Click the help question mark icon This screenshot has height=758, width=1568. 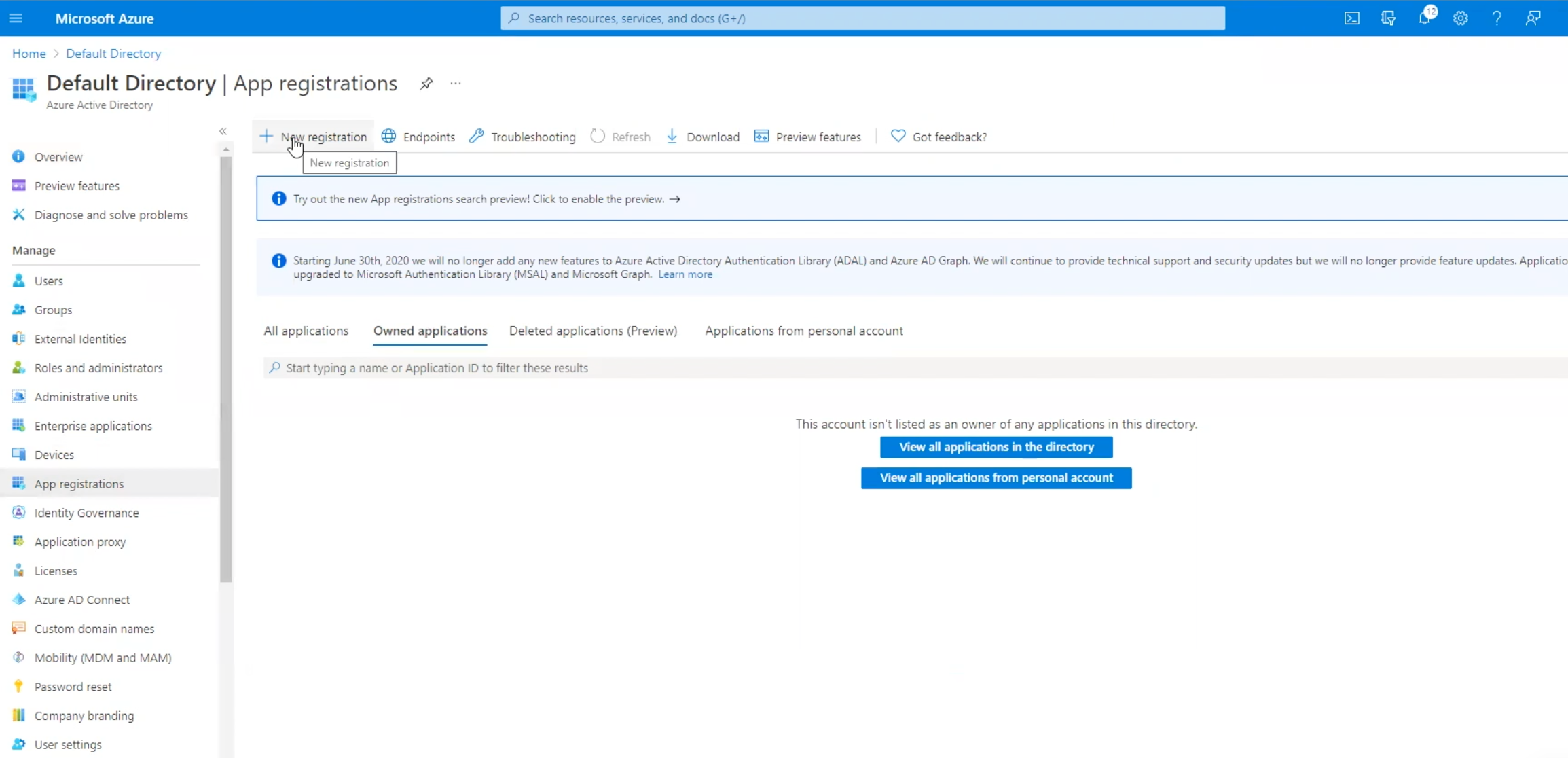1497,18
